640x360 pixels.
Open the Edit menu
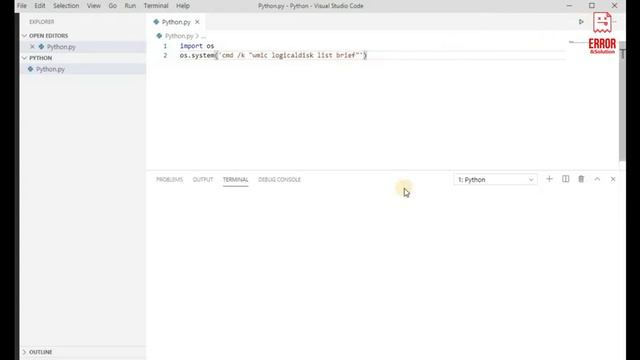point(40,6)
